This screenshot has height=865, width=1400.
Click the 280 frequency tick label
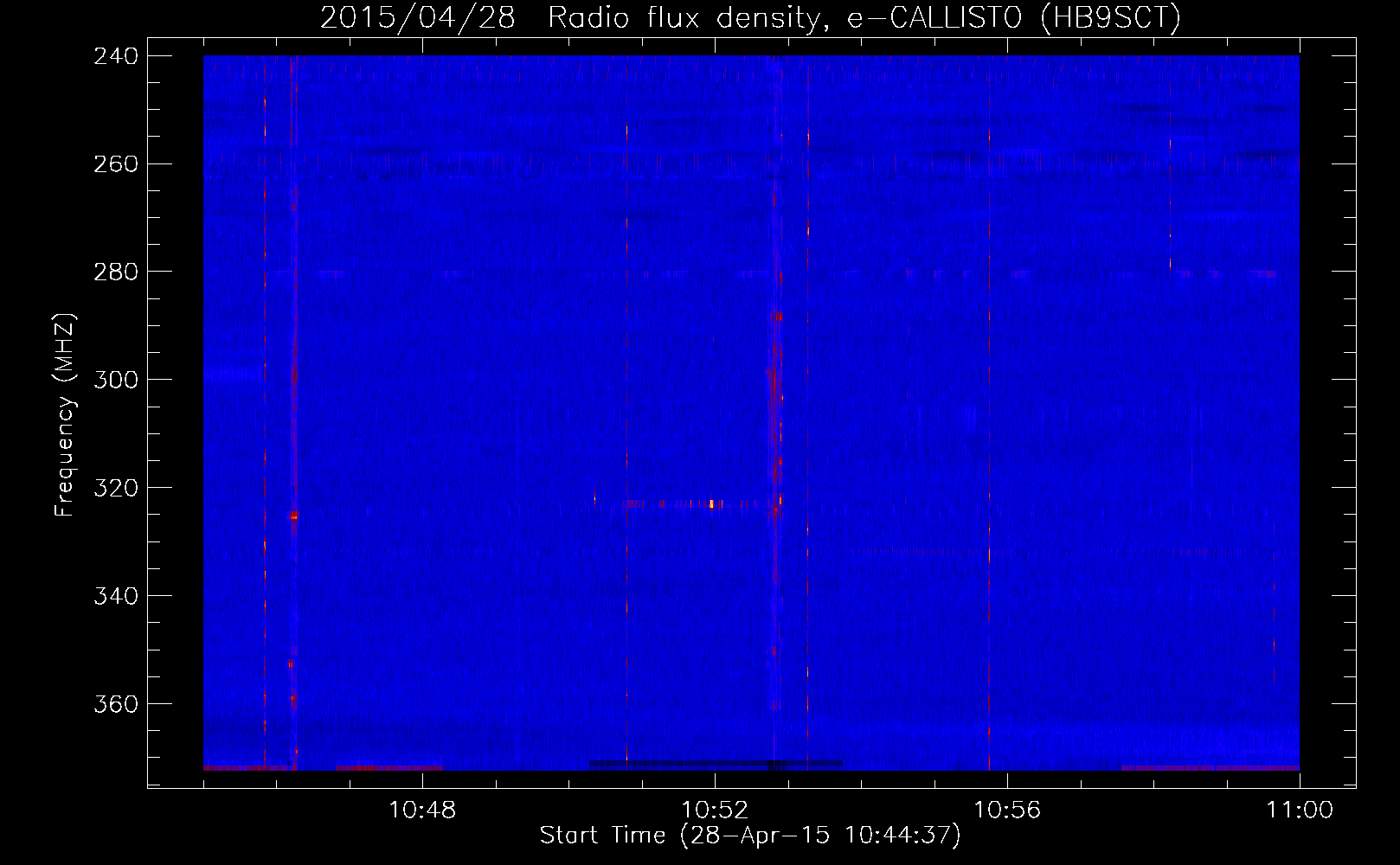click(116, 272)
